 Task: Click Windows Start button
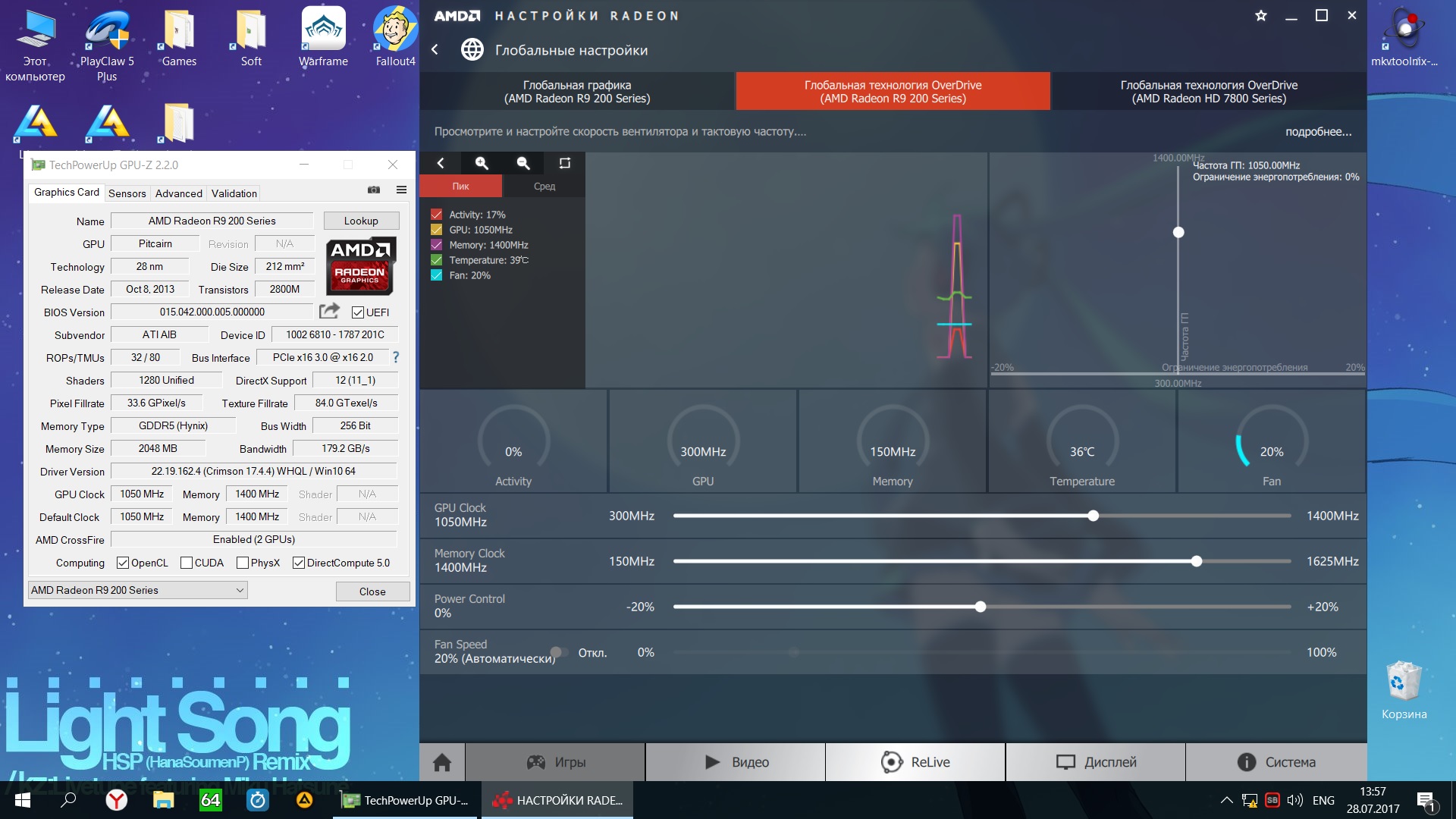click(22, 800)
